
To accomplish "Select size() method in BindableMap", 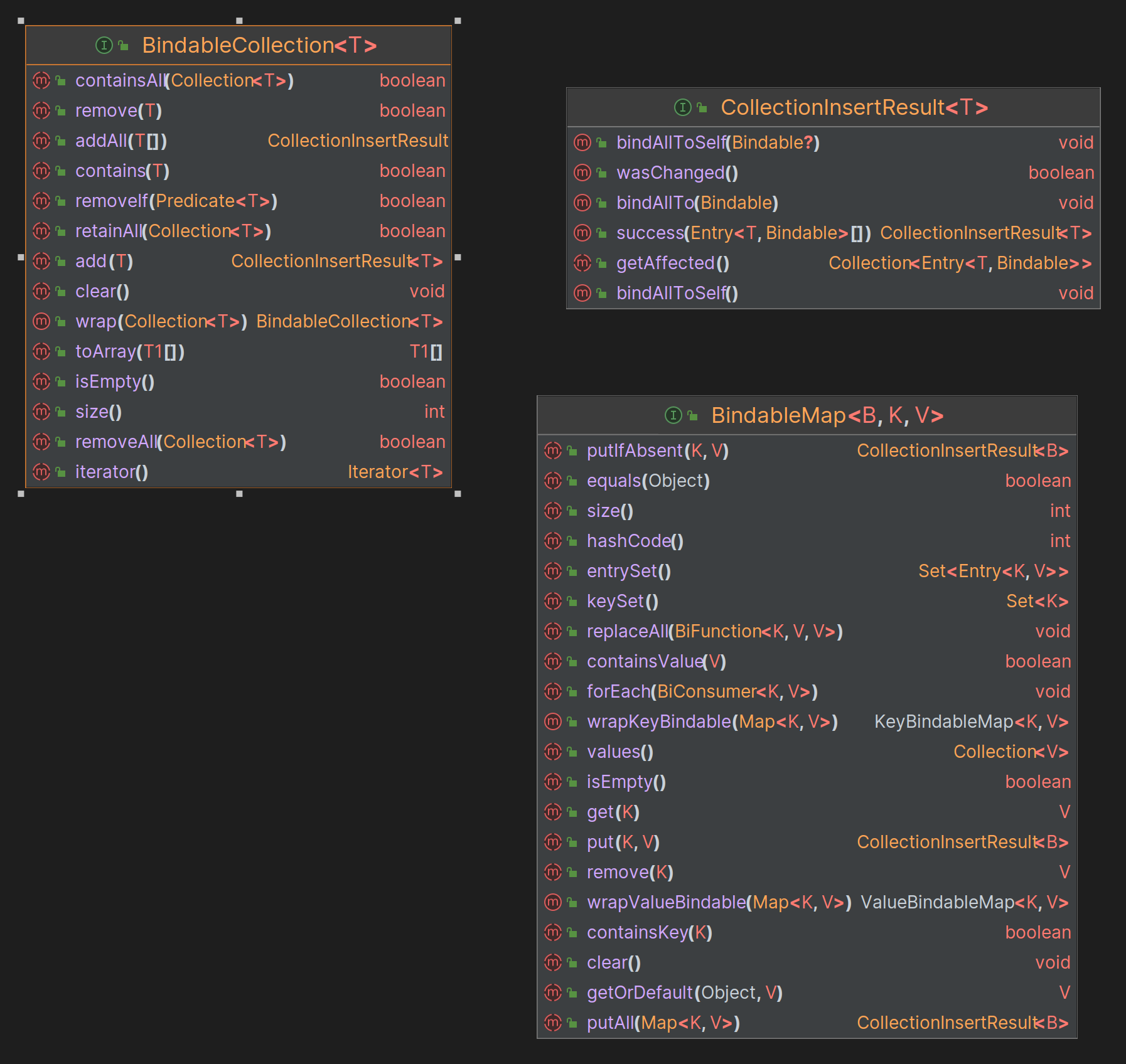I will [x=807, y=511].
